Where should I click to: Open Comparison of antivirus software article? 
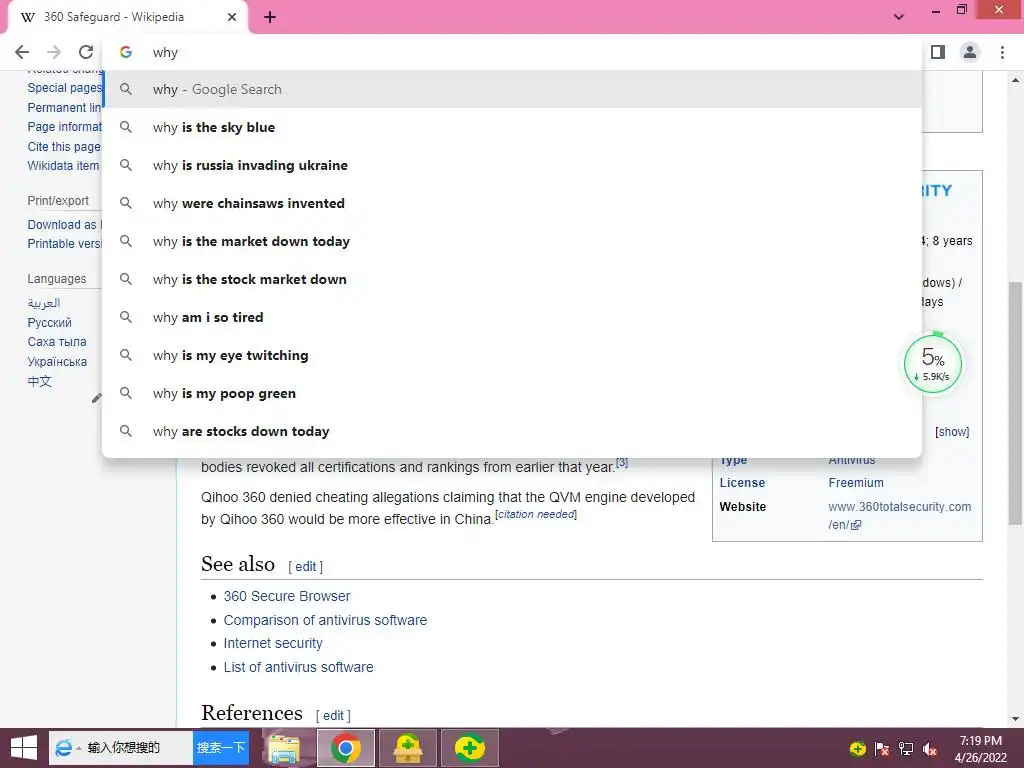pyautogui.click(x=325, y=620)
